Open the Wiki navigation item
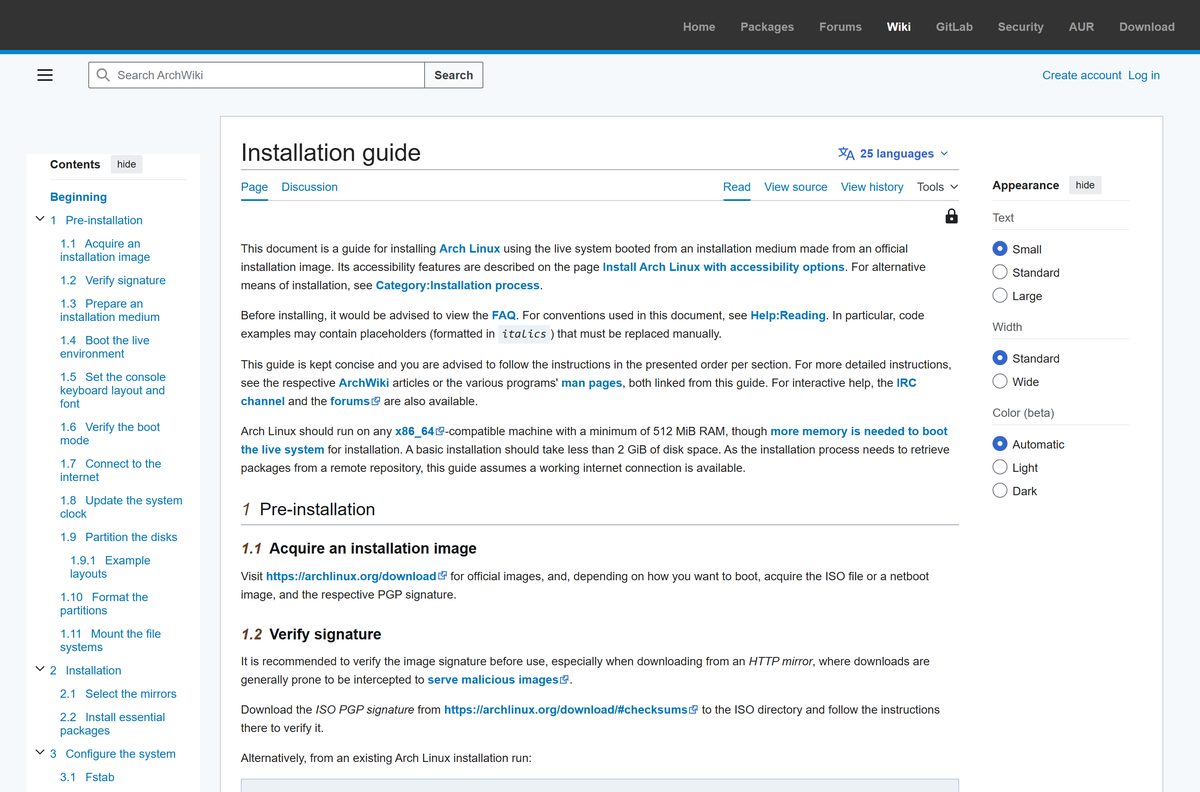This screenshot has height=792, width=1200. coord(898,27)
